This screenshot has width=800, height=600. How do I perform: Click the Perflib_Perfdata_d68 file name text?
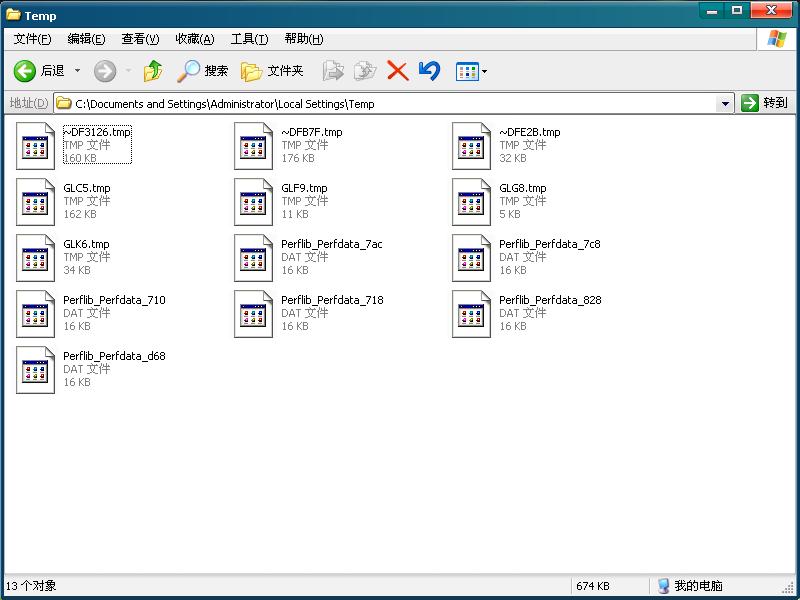[x=114, y=356]
